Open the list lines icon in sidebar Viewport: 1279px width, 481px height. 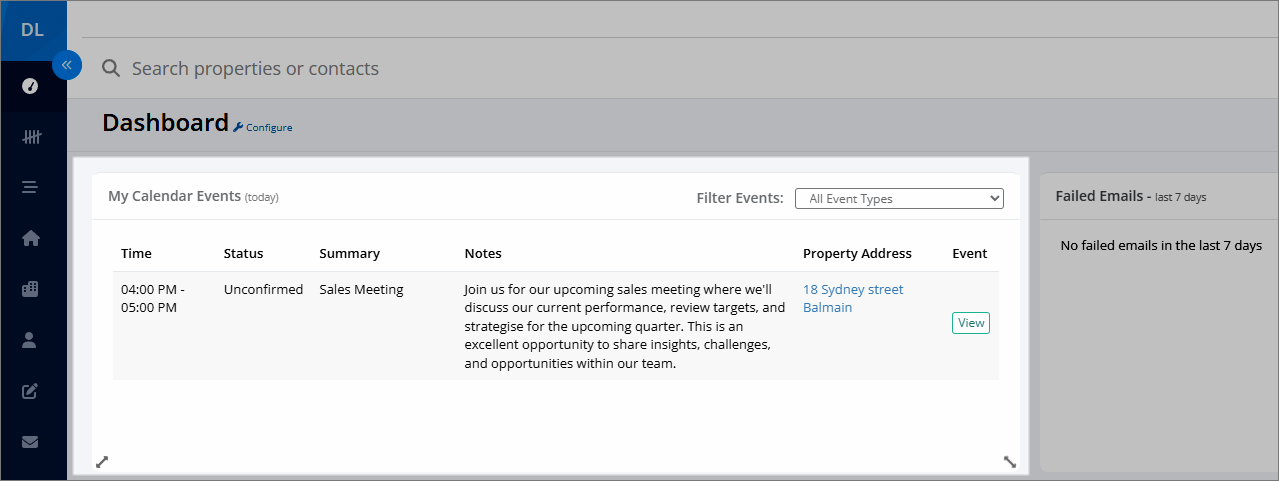[30, 187]
